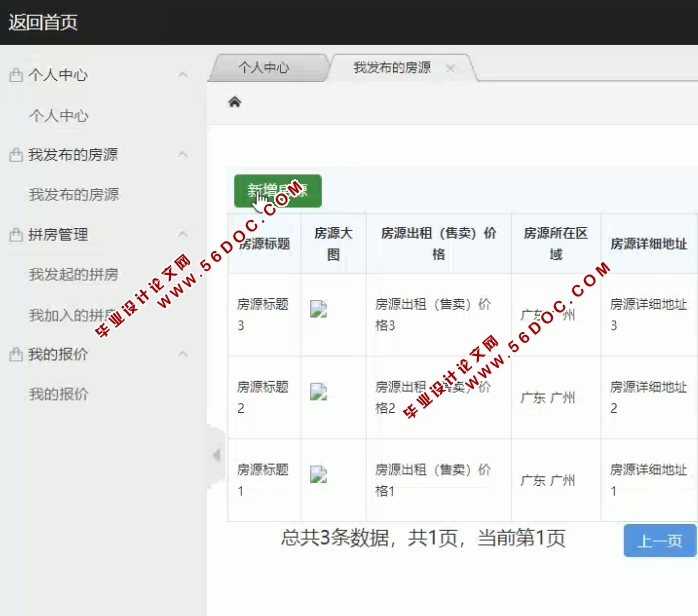Viewport: 698px width, 616px height.
Task: Collapse the 拼房管理 group chevron
Action: 183,234
